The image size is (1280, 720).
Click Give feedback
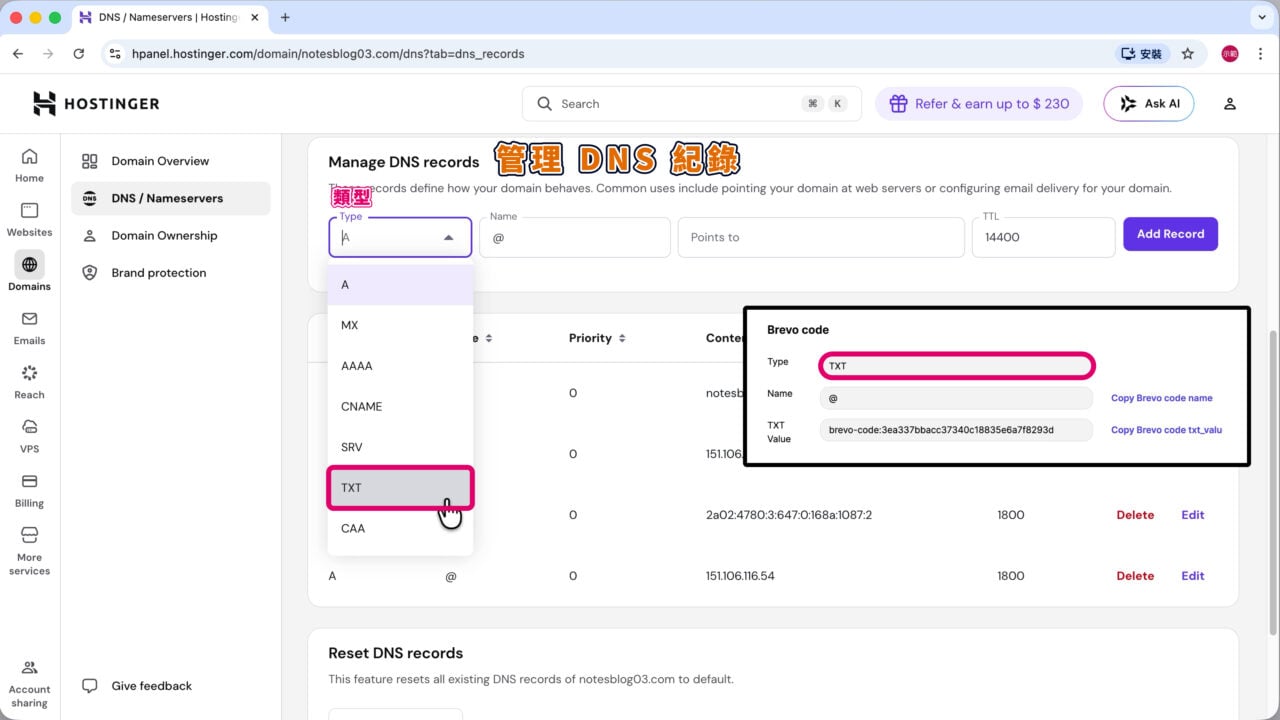(x=138, y=686)
